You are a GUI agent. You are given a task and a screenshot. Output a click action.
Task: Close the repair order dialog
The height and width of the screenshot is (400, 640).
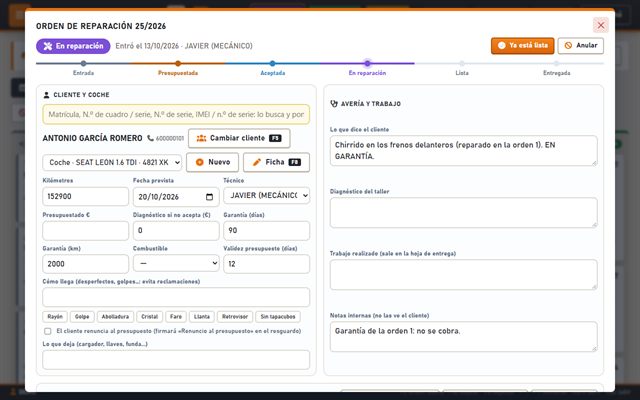tap(600, 25)
